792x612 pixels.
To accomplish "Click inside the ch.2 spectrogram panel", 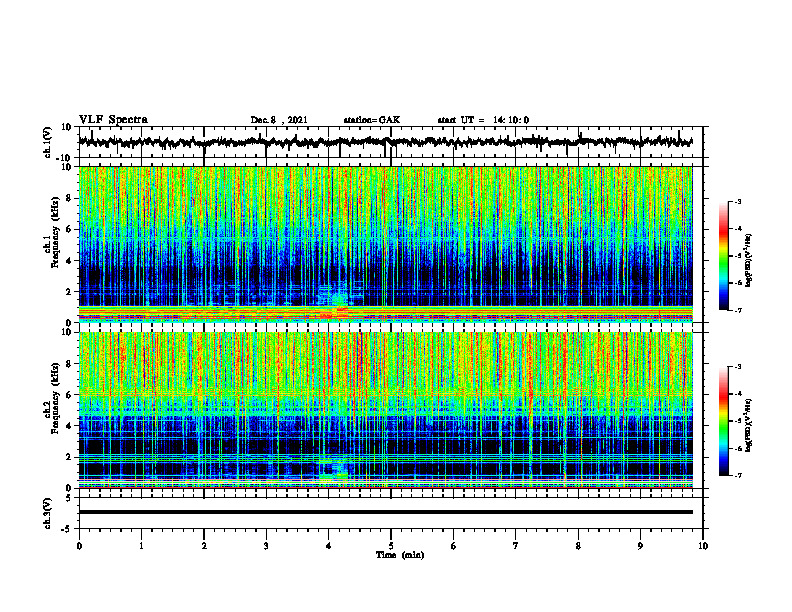I will click(x=386, y=410).
